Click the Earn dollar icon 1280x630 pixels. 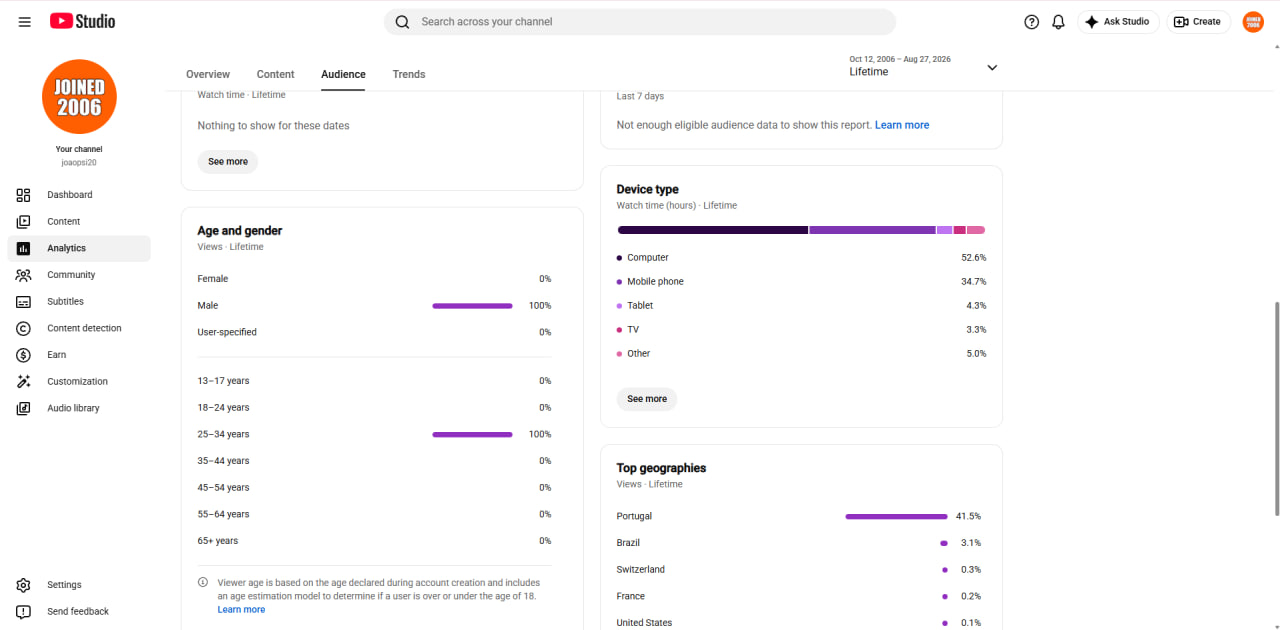[x=24, y=355]
